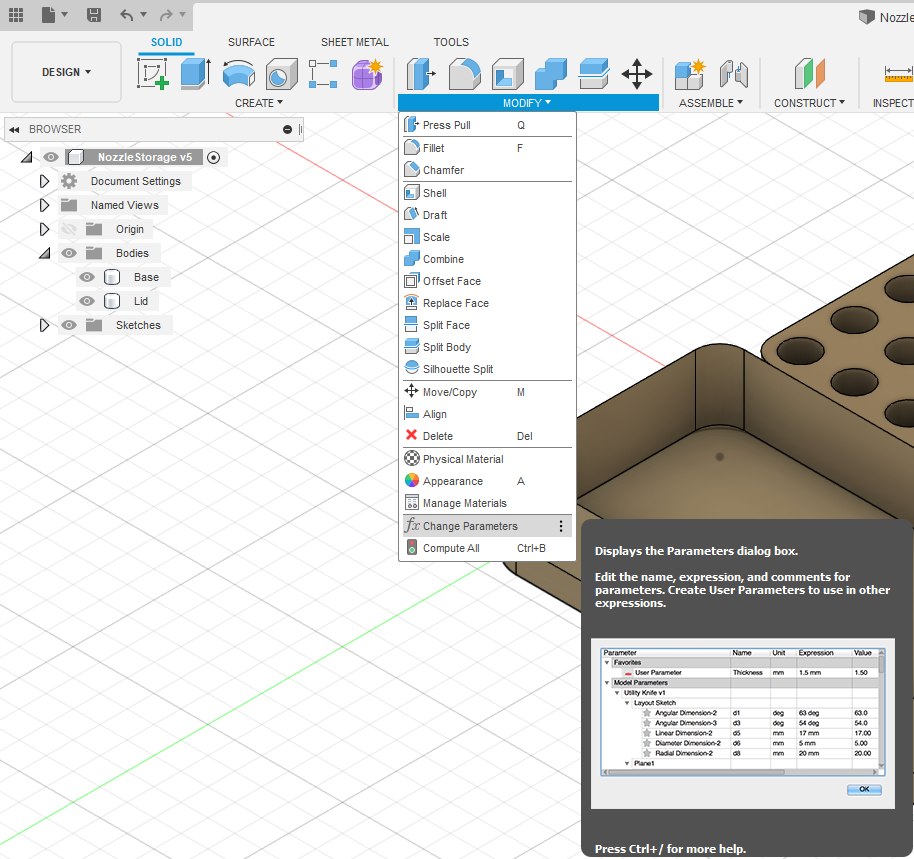Expand Document Settings node
The image size is (914, 859).
tap(44, 181)
